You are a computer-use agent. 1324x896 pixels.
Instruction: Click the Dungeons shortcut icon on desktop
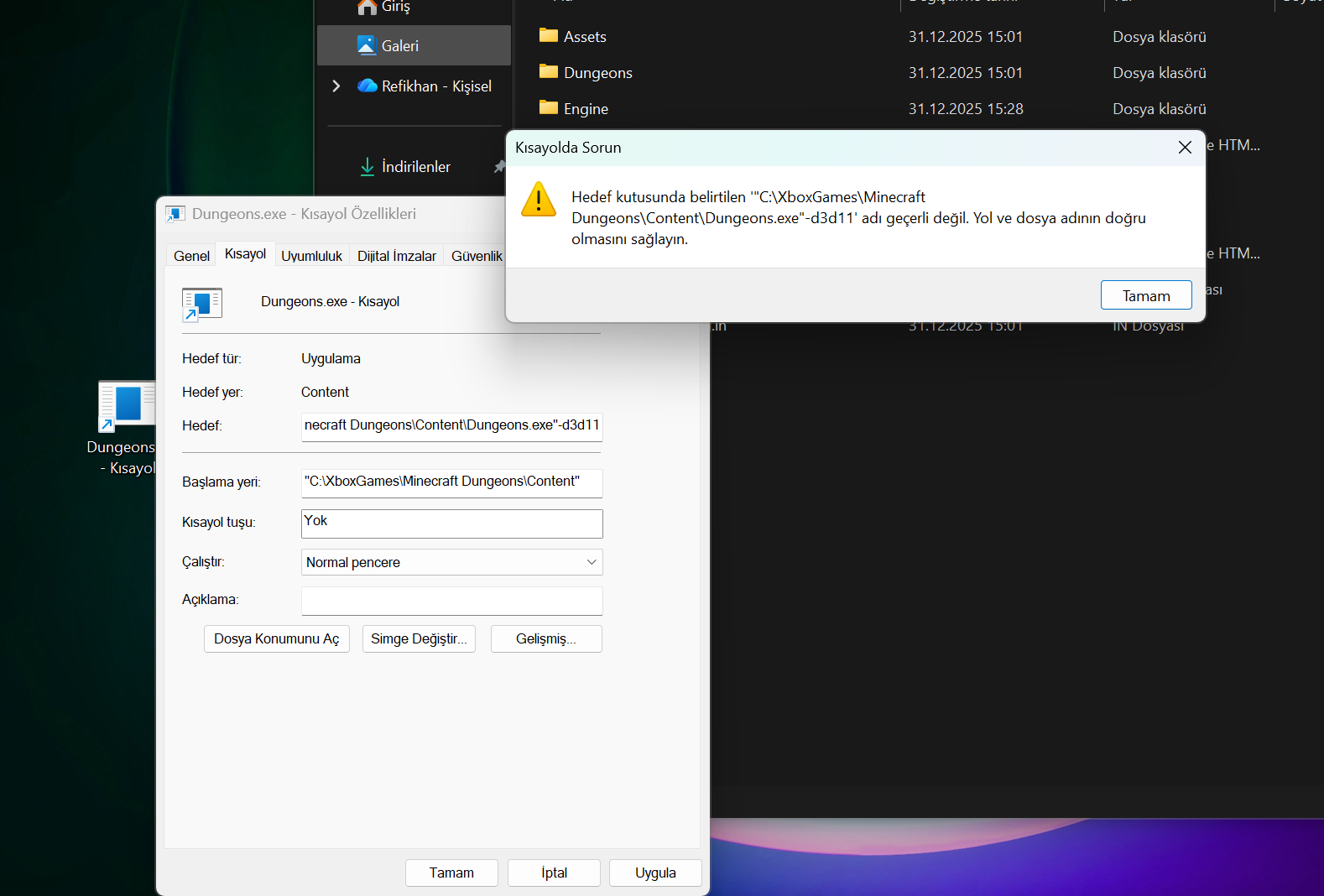pos(127,407)
